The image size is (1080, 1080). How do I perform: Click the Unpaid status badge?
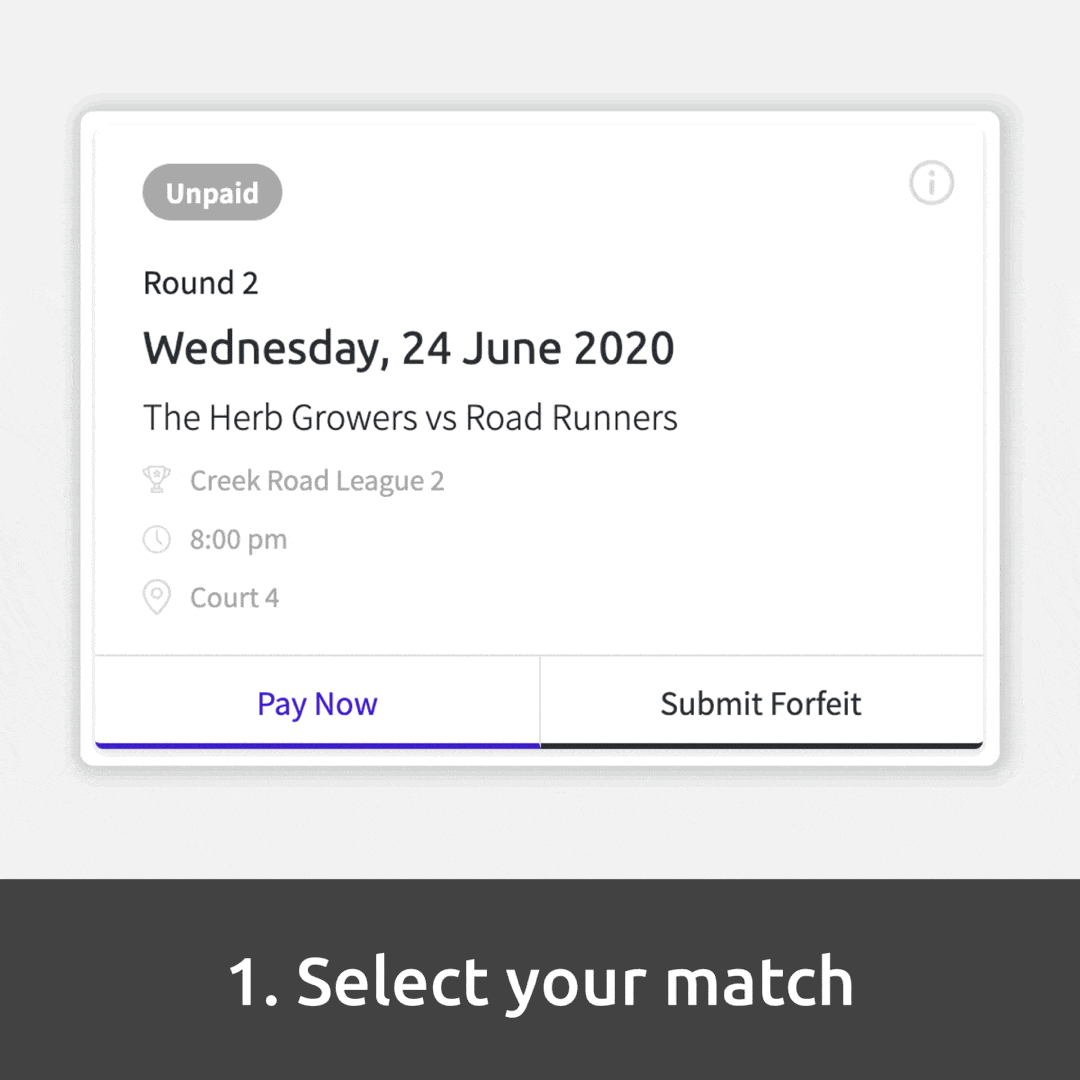point(212,192)
